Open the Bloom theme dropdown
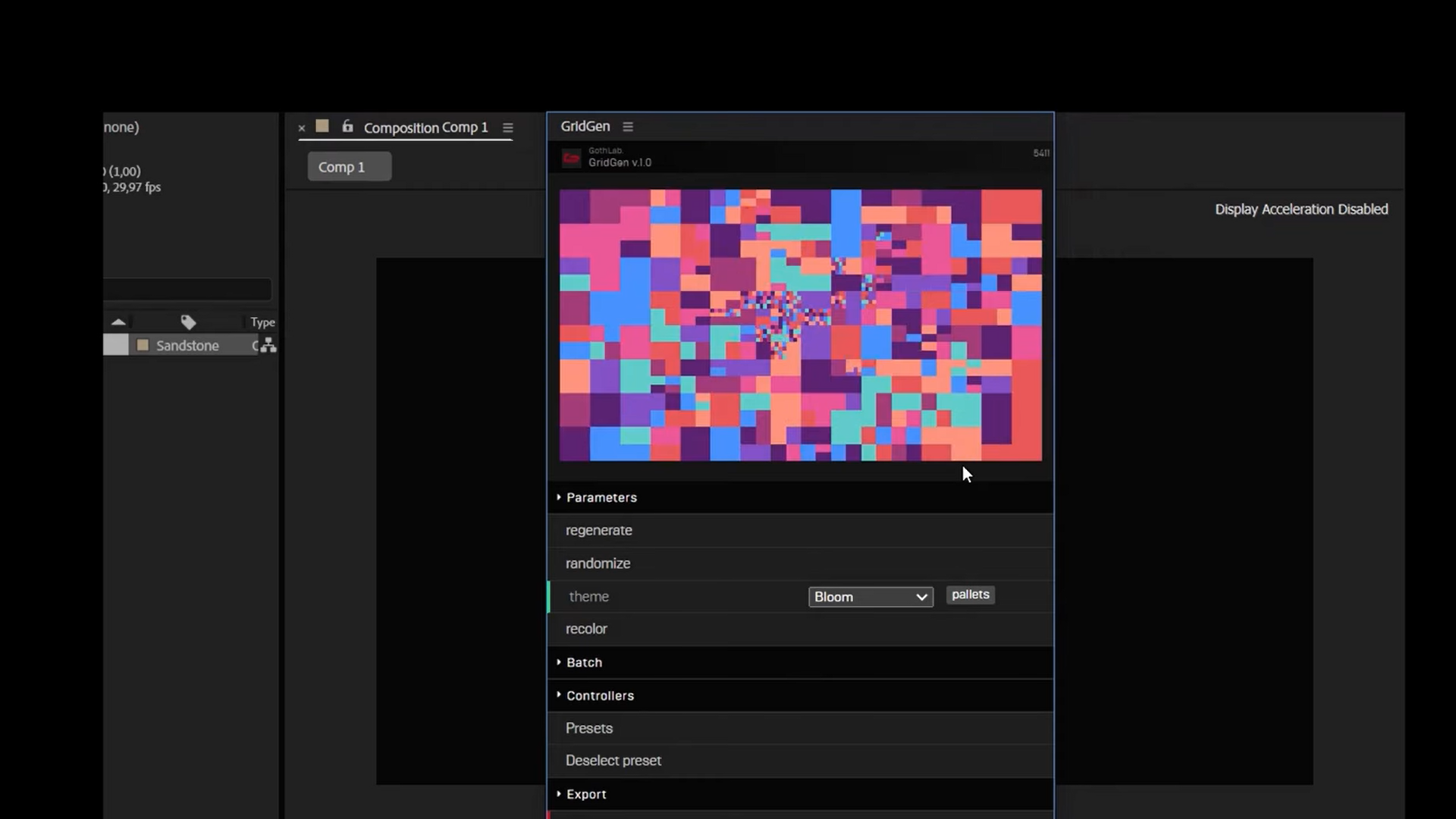 [x=870, y=597]
